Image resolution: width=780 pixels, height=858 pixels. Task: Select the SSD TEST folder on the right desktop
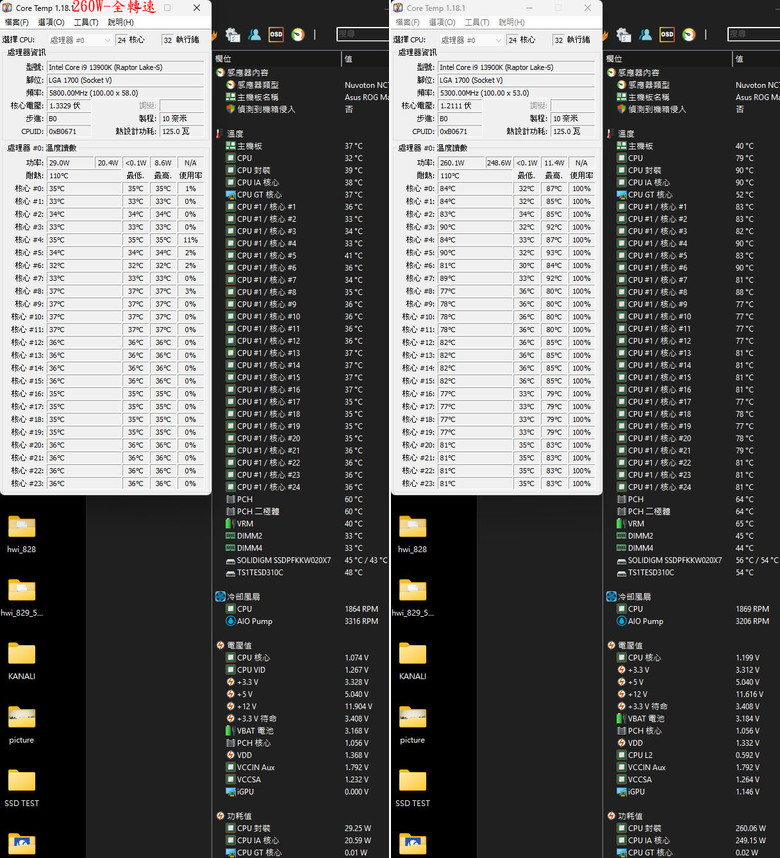[x=412, y=789]
